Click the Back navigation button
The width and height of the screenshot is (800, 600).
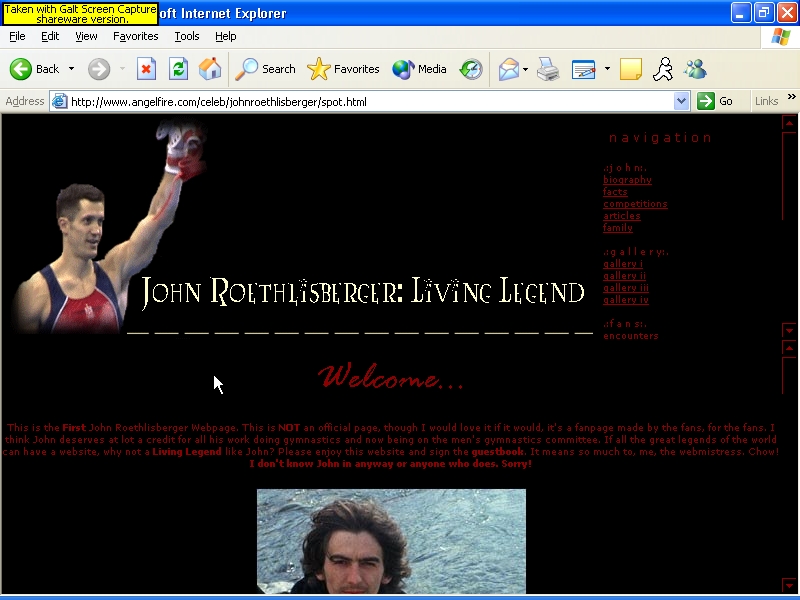[x=35, y=69]
